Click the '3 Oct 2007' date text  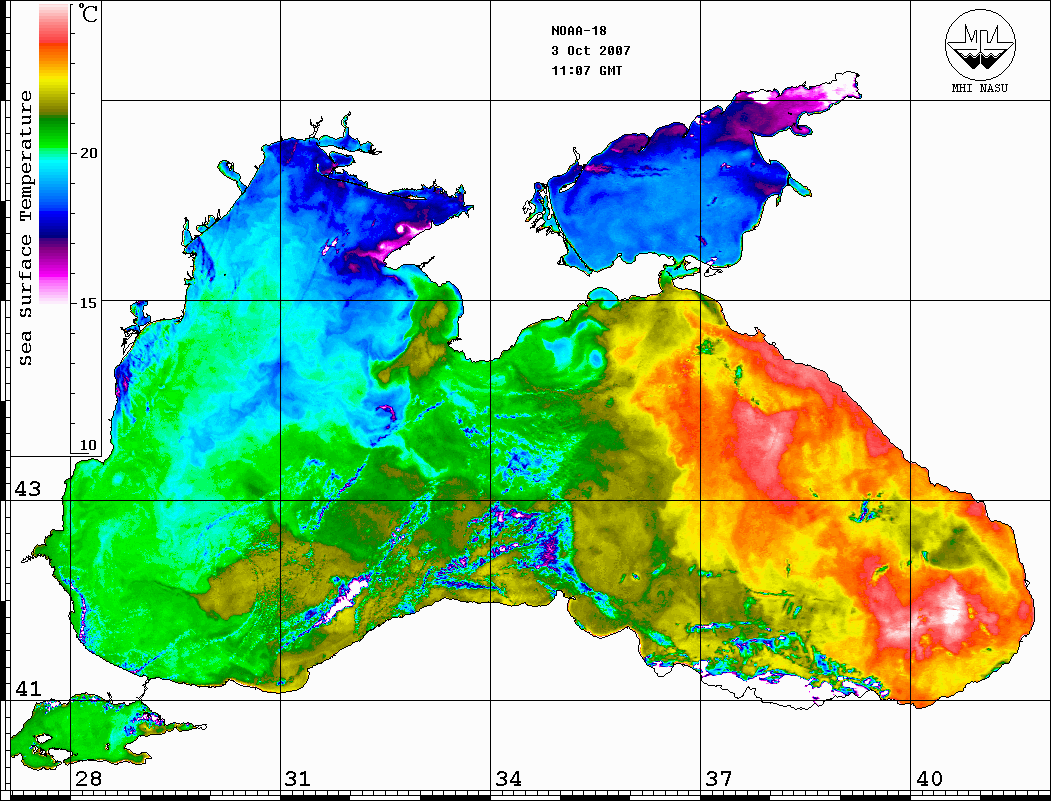(591, 51)
